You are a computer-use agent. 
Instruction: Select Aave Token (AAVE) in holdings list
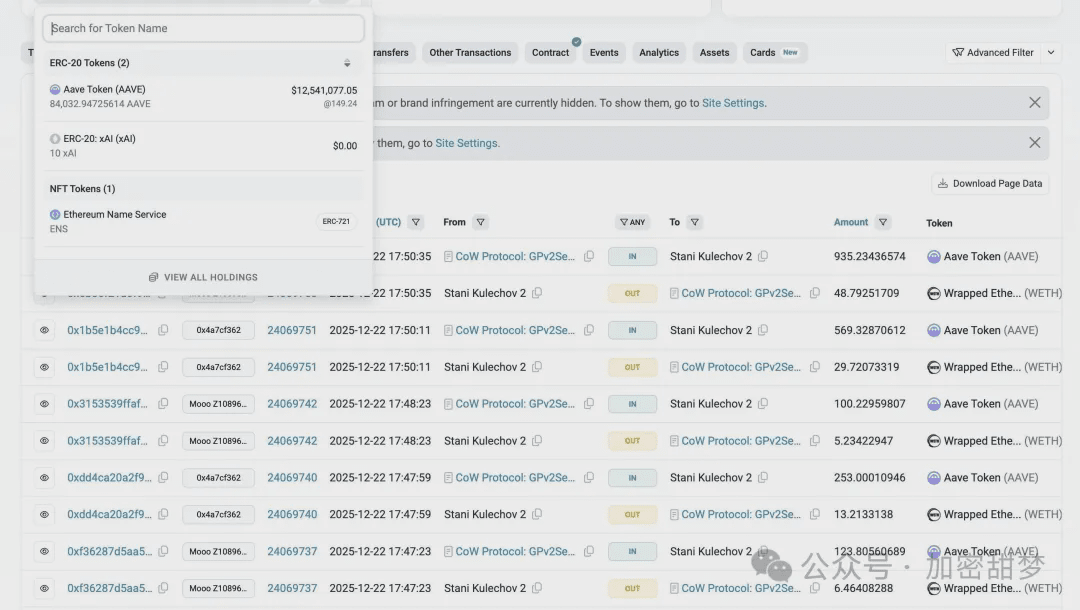tap(203, 96)
